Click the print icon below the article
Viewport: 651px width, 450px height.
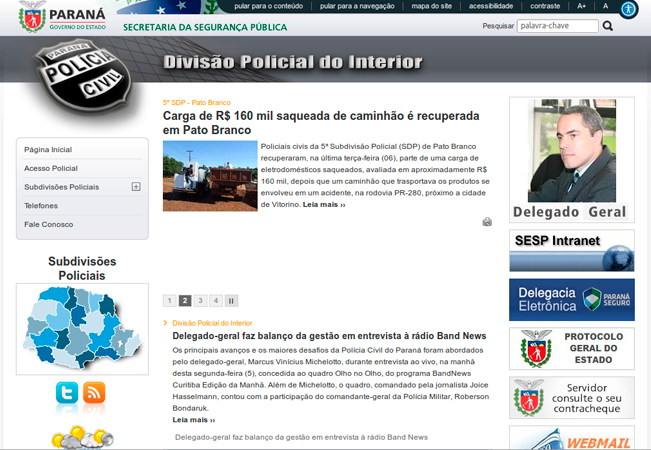[487, 222]
